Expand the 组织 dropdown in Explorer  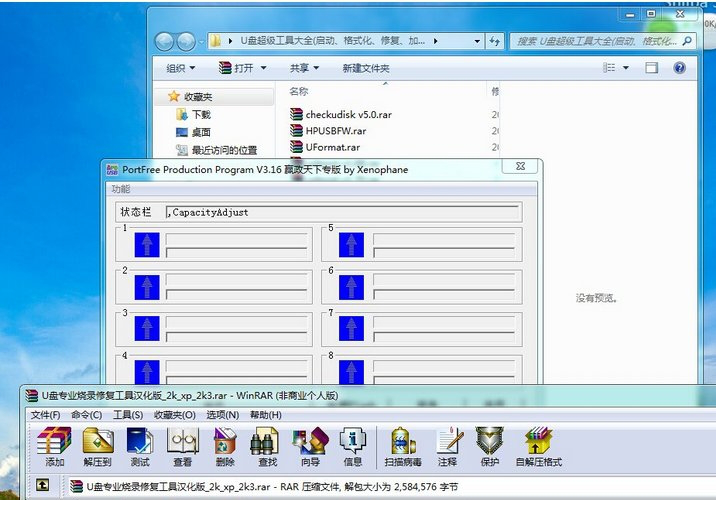point(180,68)
